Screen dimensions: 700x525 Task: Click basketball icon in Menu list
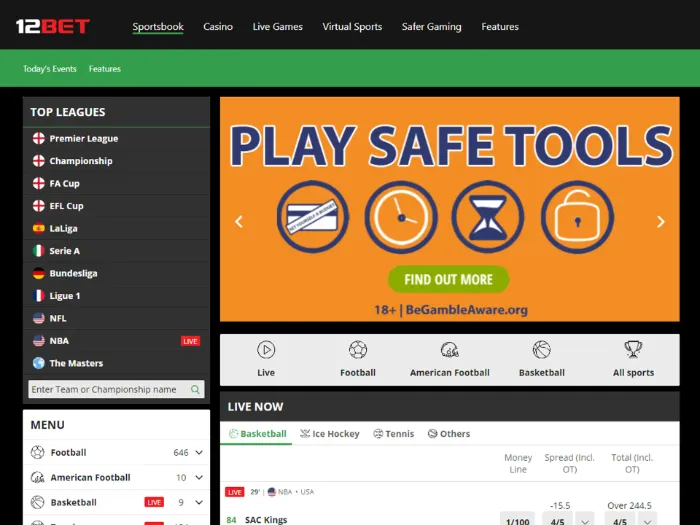tap(38, 502)
